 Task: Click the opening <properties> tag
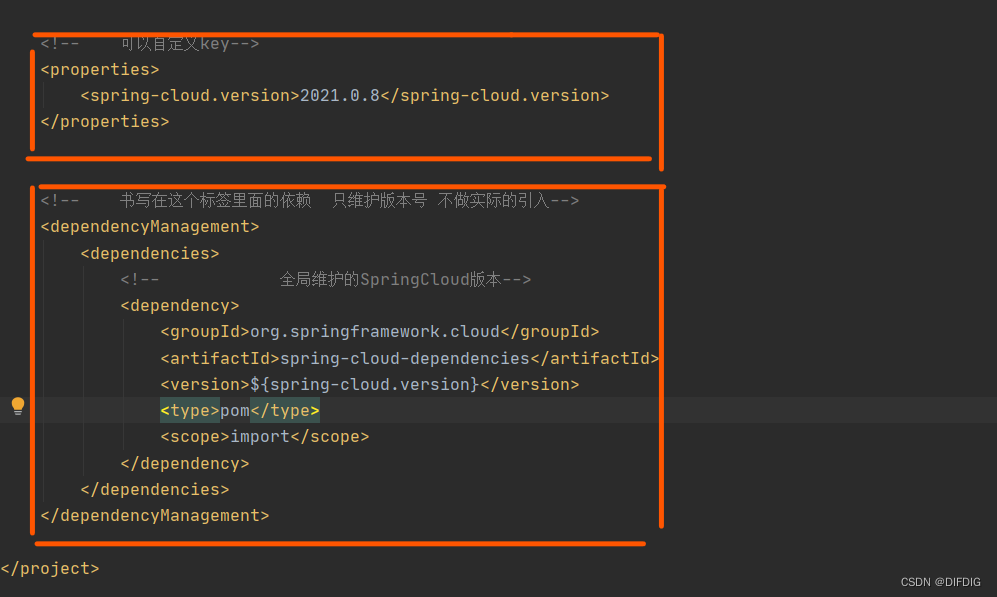tap(100, 69)
